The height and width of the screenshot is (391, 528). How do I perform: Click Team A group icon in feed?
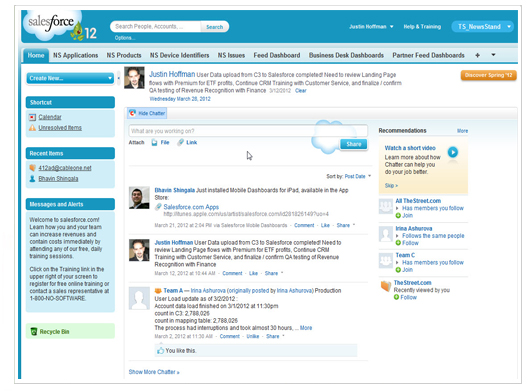158,291
